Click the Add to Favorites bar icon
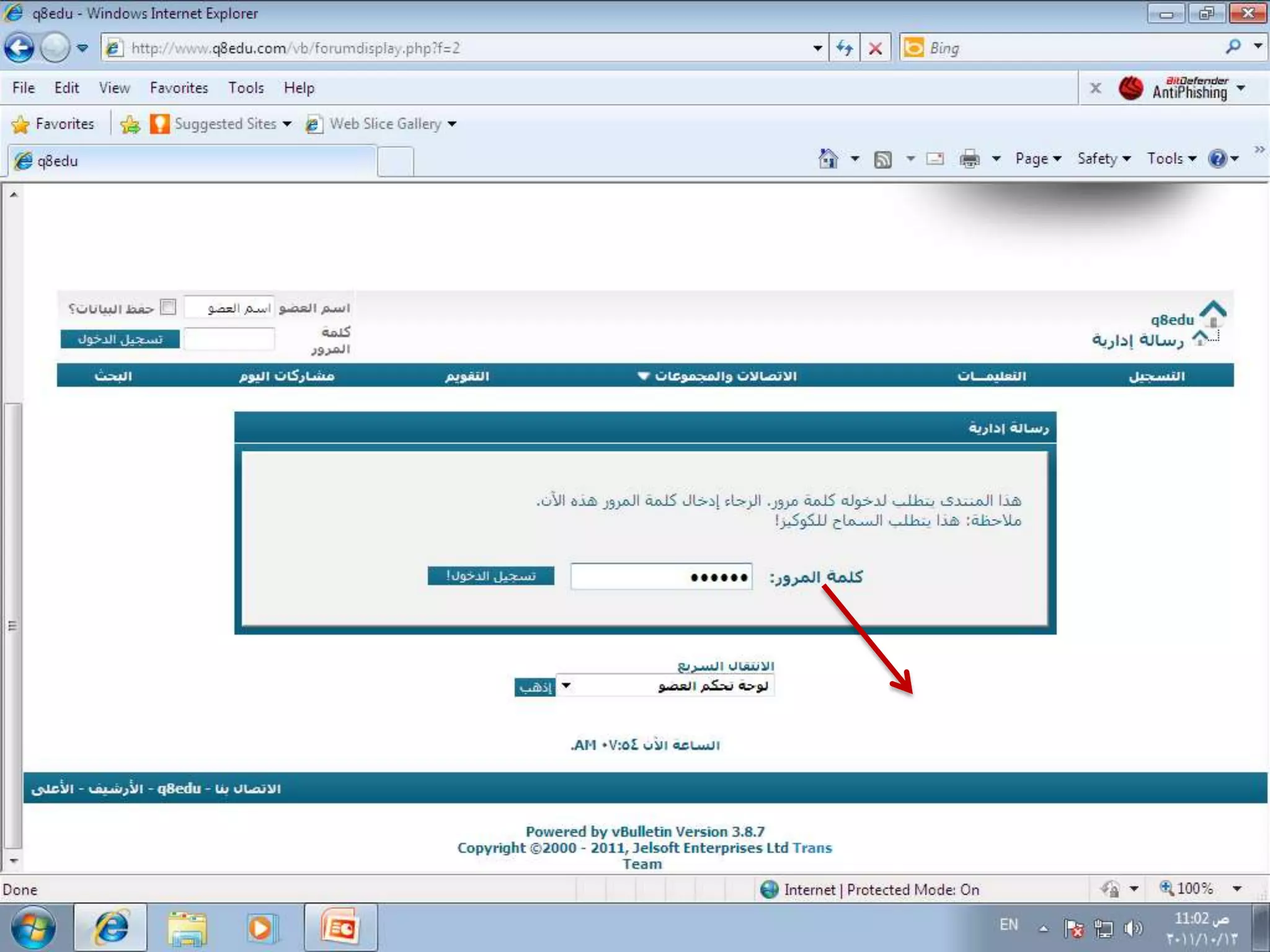 [x=130, y=125]
